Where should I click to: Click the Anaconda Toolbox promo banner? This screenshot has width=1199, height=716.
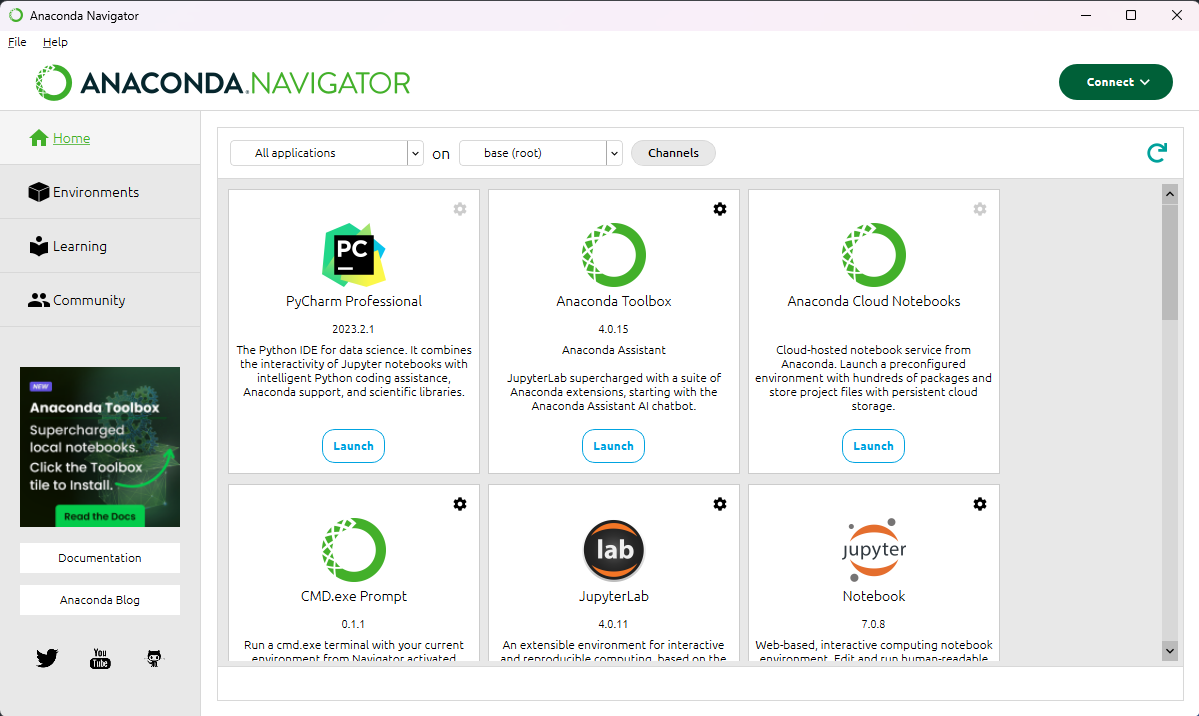tap(100, 447)
